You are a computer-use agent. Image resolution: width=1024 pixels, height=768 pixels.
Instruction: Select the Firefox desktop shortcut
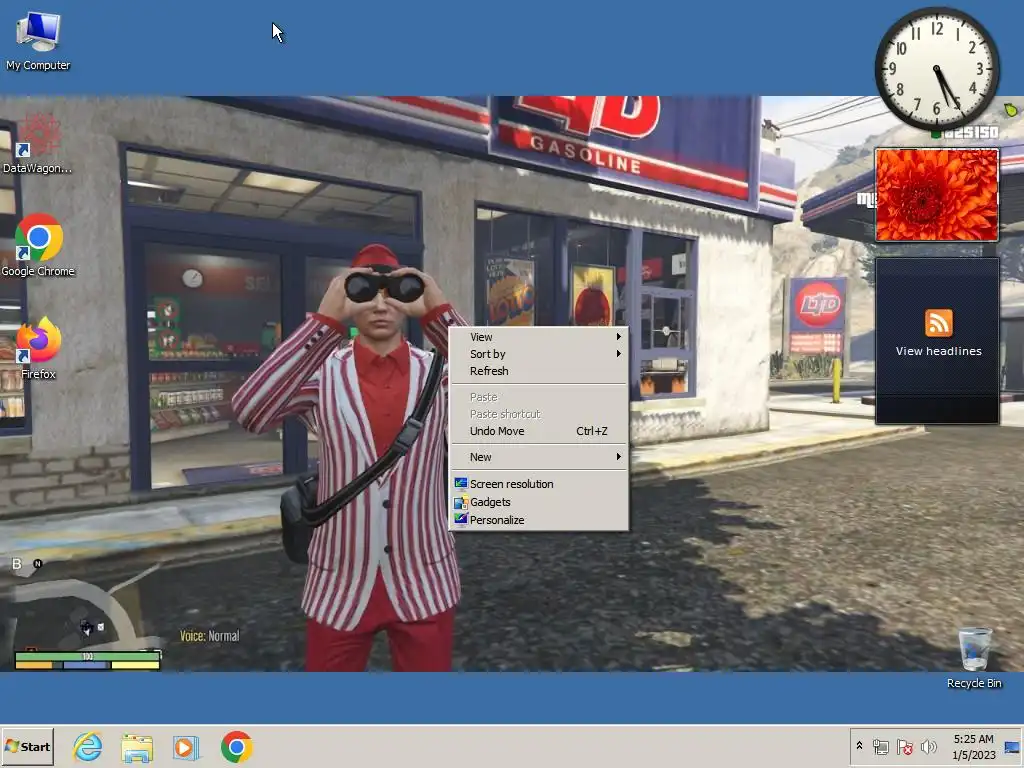point(38,348)
